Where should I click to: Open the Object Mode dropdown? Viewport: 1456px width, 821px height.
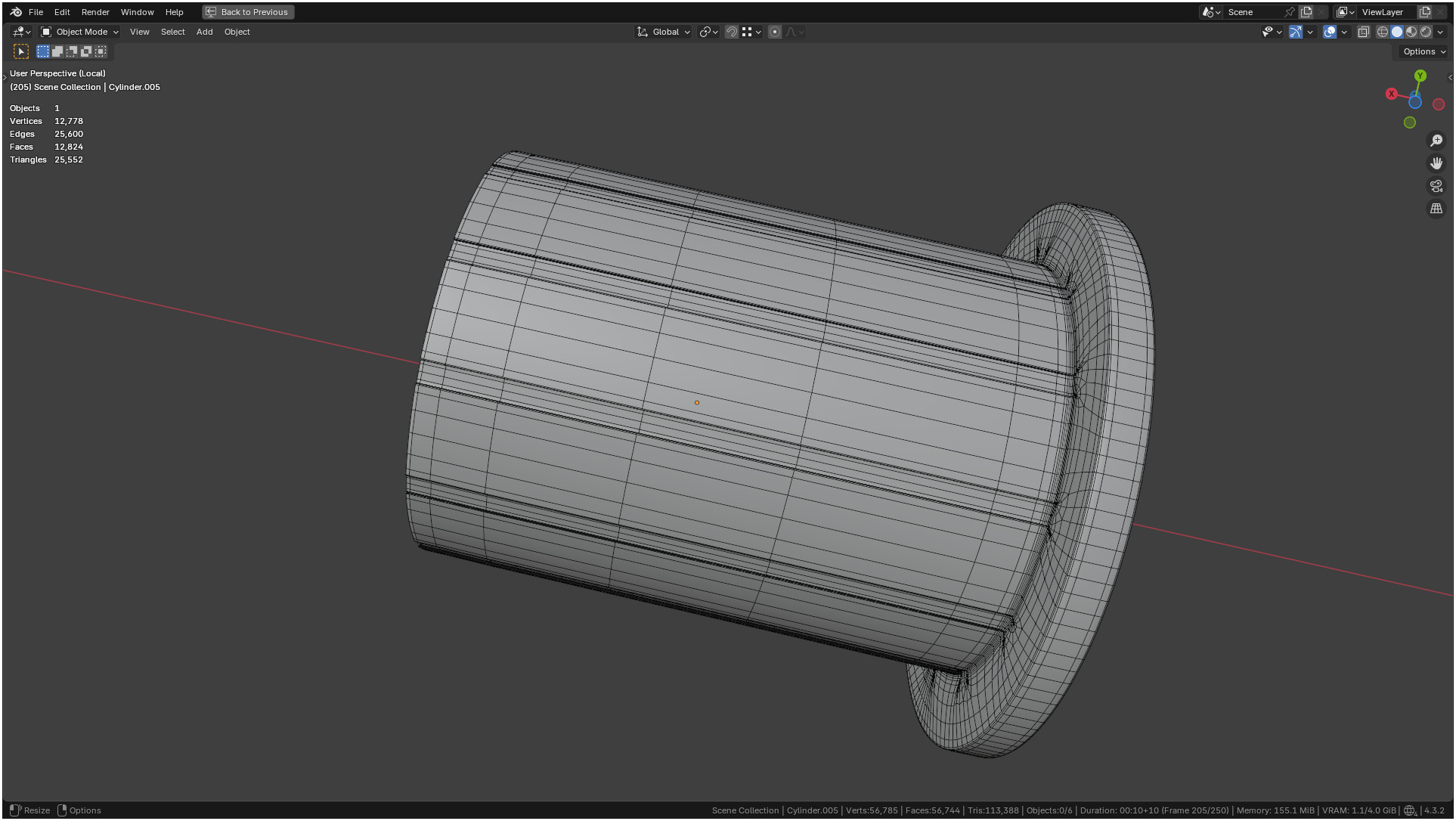point(80,32)
